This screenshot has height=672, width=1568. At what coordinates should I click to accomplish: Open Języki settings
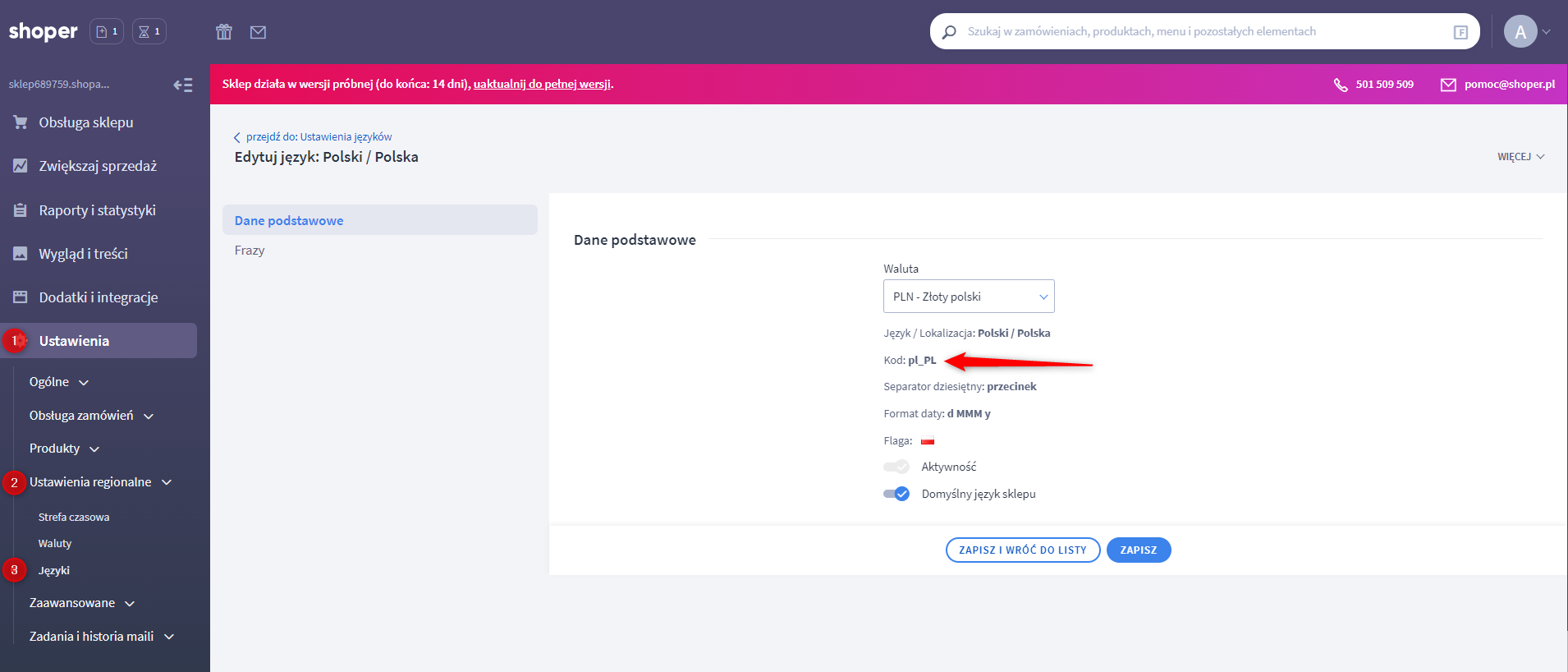(x=54, y=570)
